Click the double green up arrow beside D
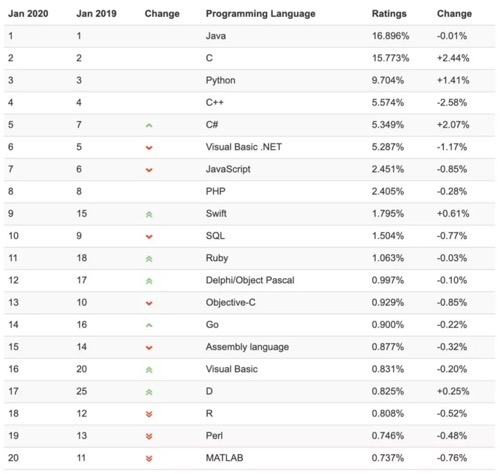Viewport: 500px width, 474px height. (149, 392)
